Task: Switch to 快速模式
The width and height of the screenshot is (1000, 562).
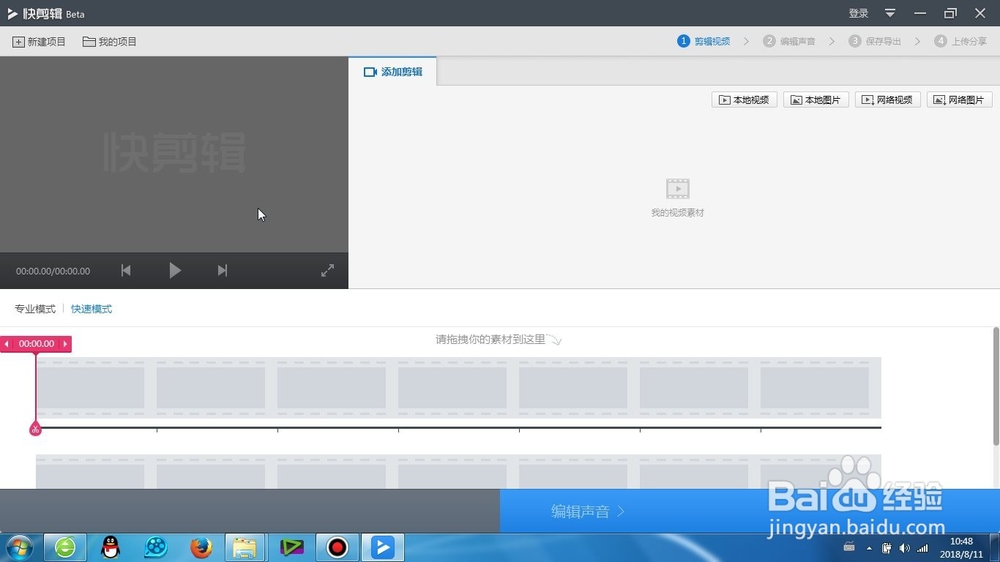Action: 91,309
